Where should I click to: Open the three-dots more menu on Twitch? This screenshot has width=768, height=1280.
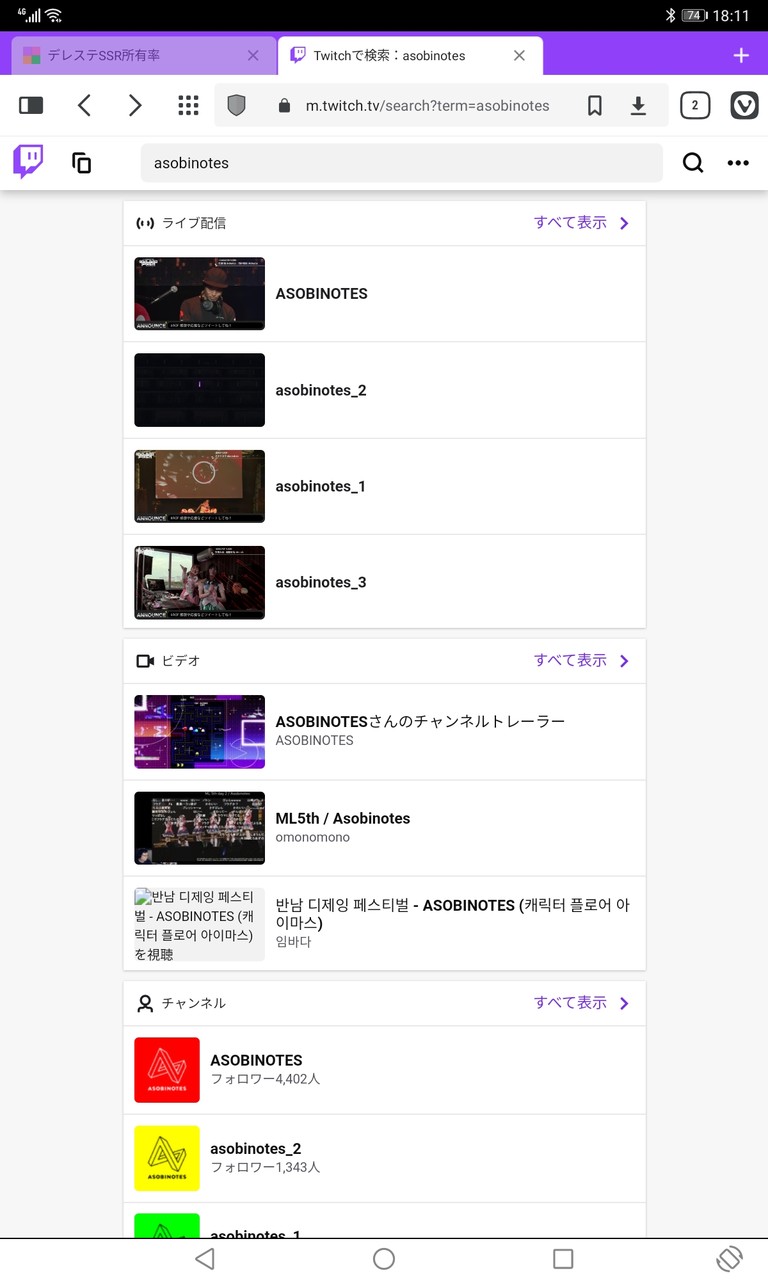click(738, 163)
